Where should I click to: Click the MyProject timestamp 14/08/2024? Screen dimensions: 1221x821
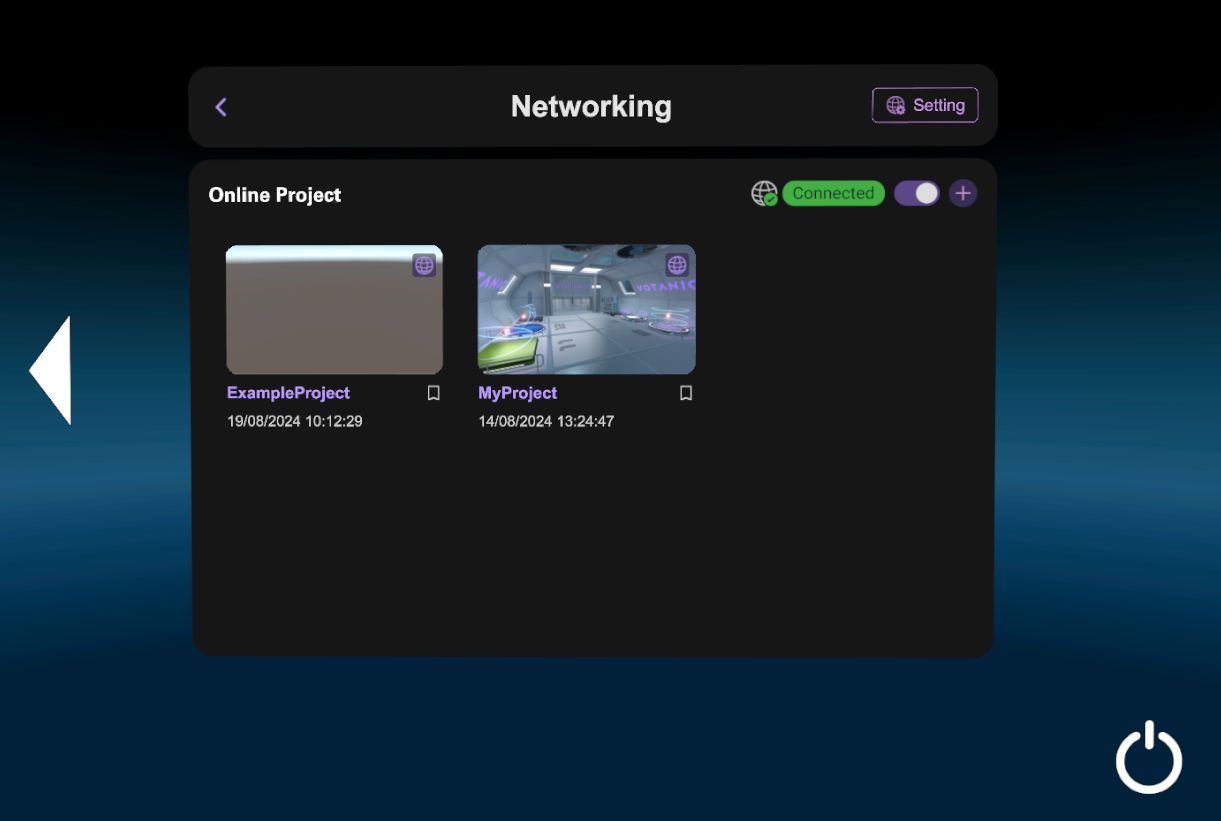point(546,421)
